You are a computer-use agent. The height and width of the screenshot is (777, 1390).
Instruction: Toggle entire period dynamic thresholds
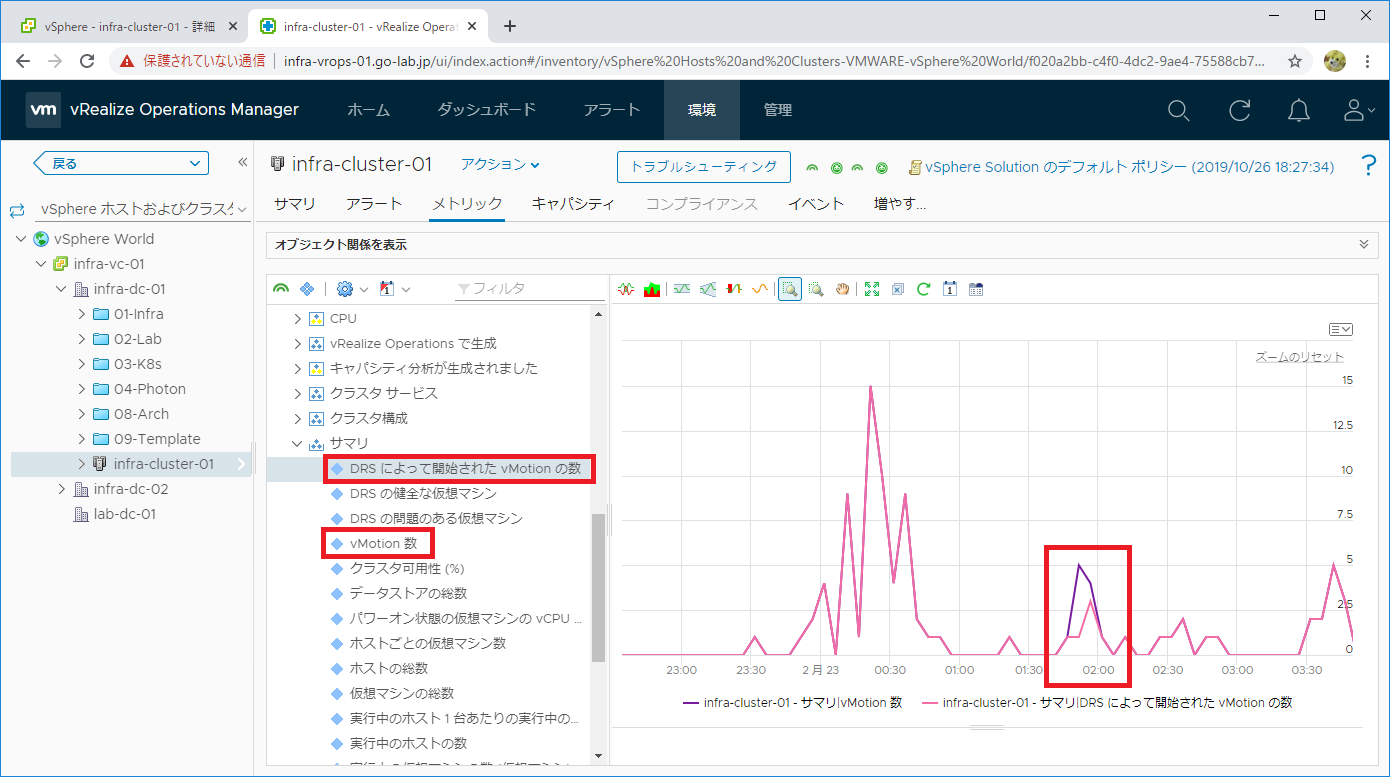[x=708, y=289]
